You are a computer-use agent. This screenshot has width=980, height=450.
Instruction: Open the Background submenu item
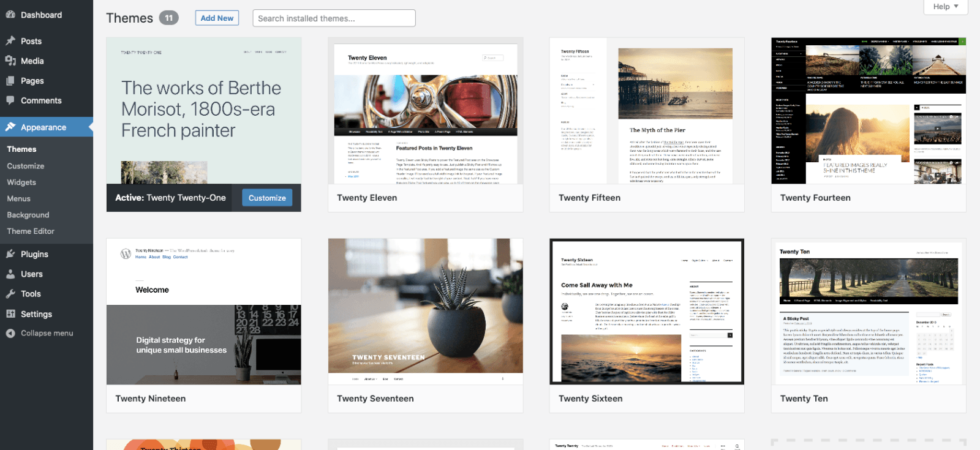[28, 215]
